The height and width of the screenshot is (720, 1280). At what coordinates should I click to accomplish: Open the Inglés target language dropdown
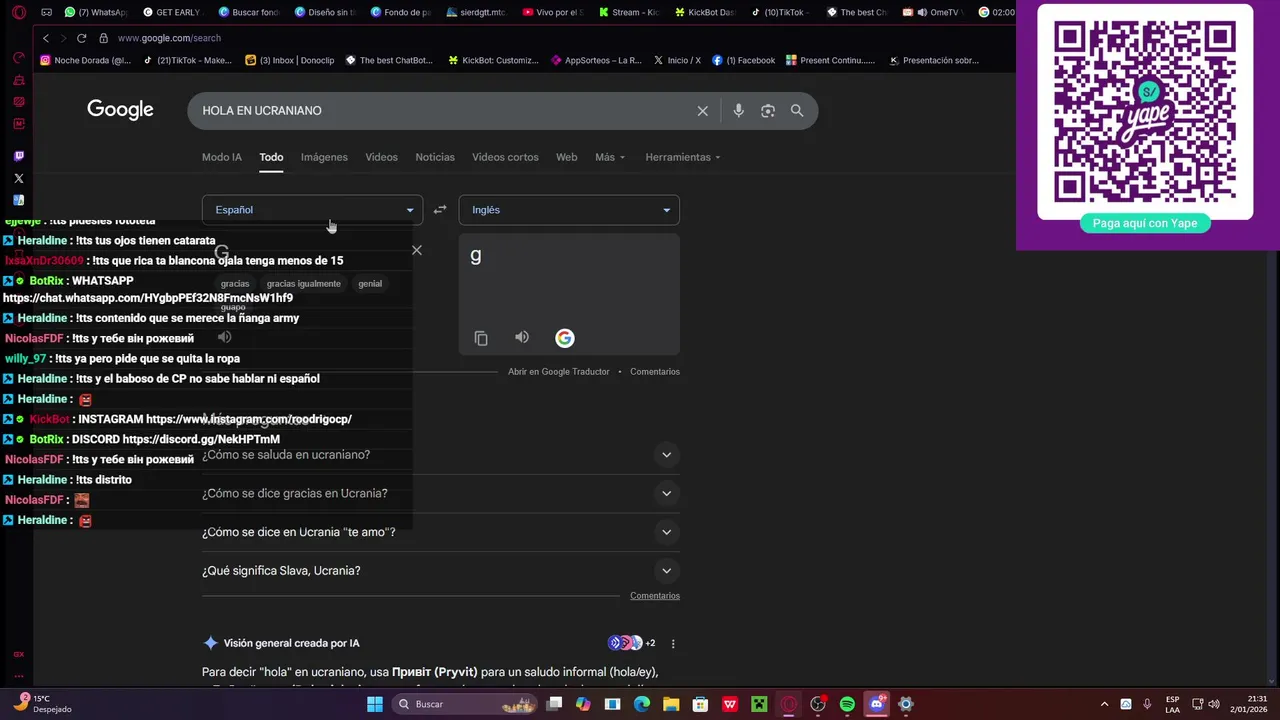[569, 210]
